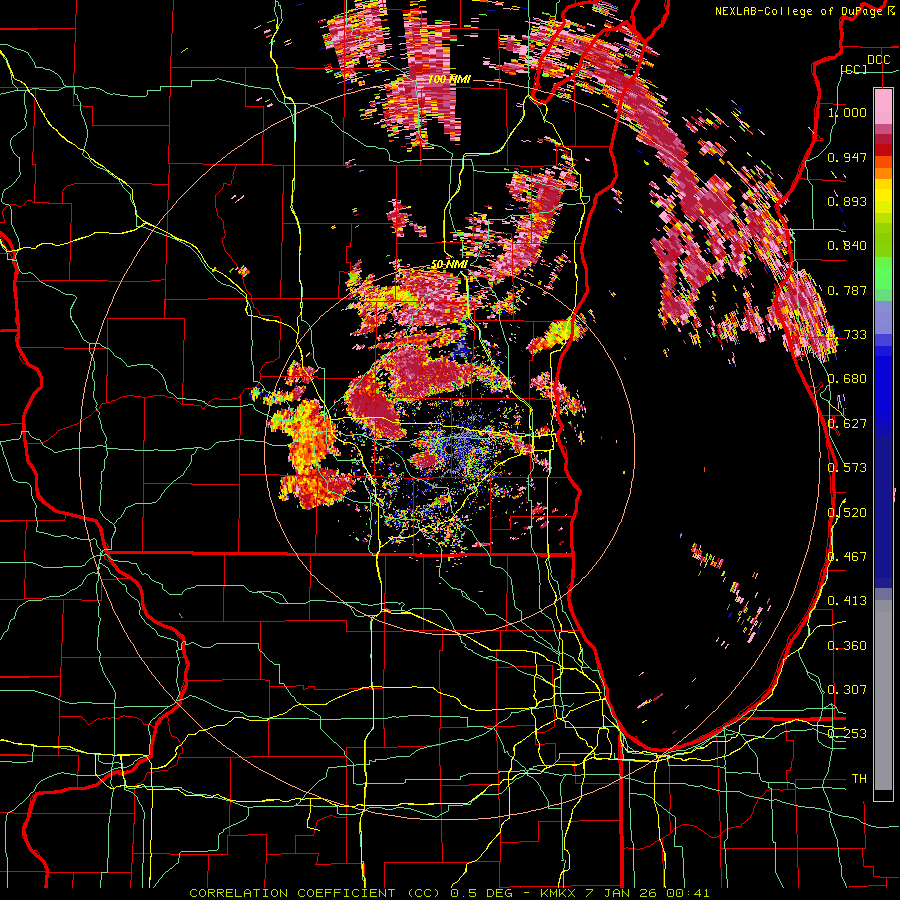Screen dimensions: 900x900
Task: Select the 0.360 scale value
Action: pos(847,646)
